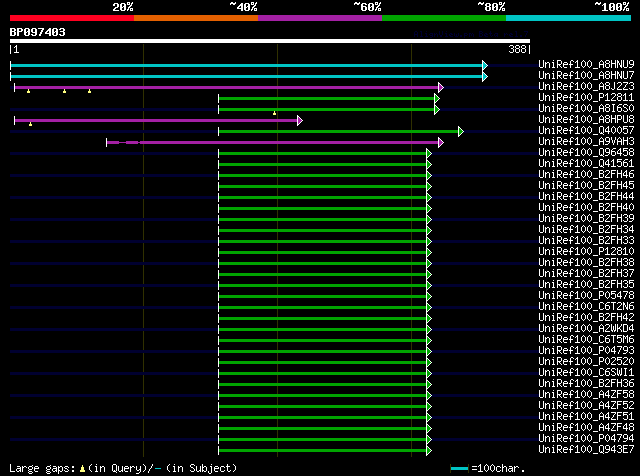Select UniRef100_C6T5M6 label
Viewport: 640px width, 476px height.
[586, 340]
